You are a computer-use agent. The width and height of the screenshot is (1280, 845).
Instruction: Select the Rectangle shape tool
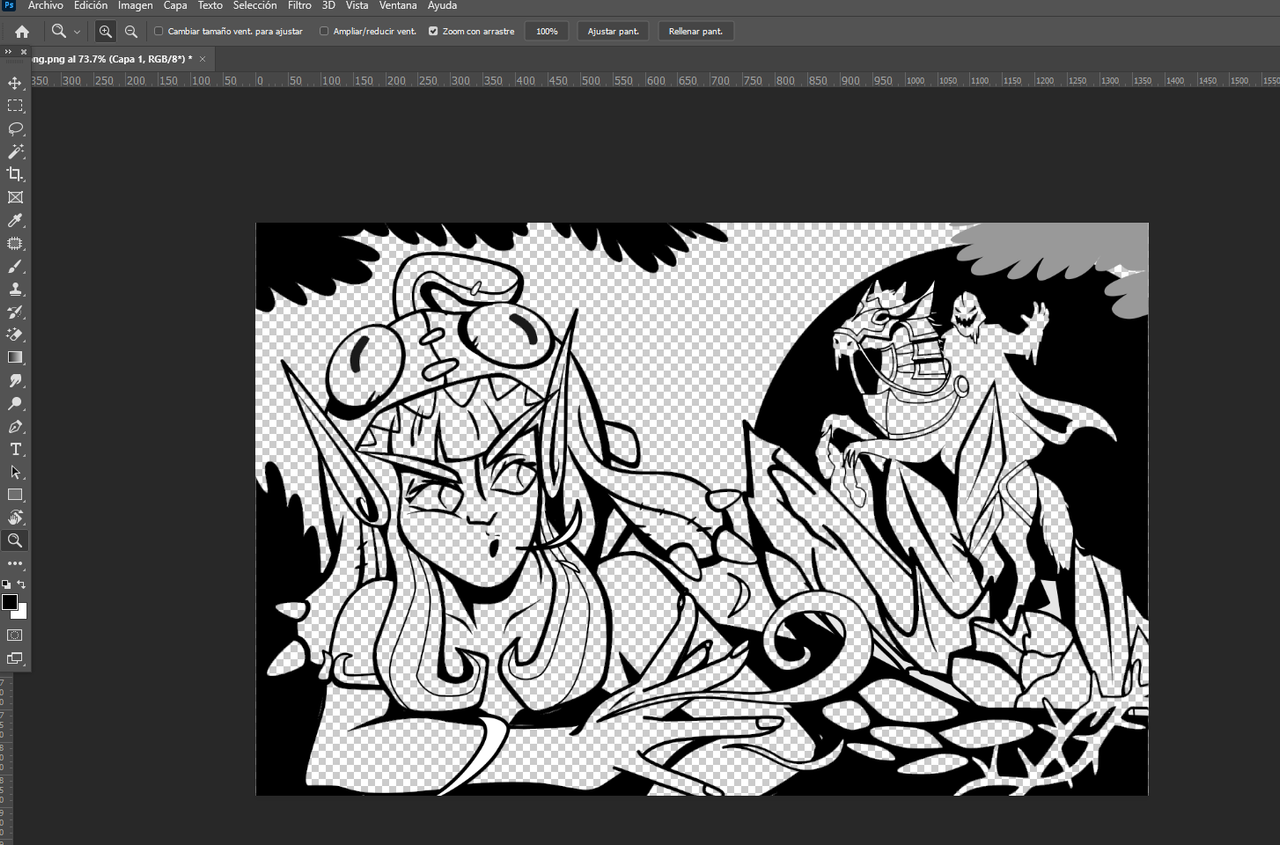click(x=15, y=495)
